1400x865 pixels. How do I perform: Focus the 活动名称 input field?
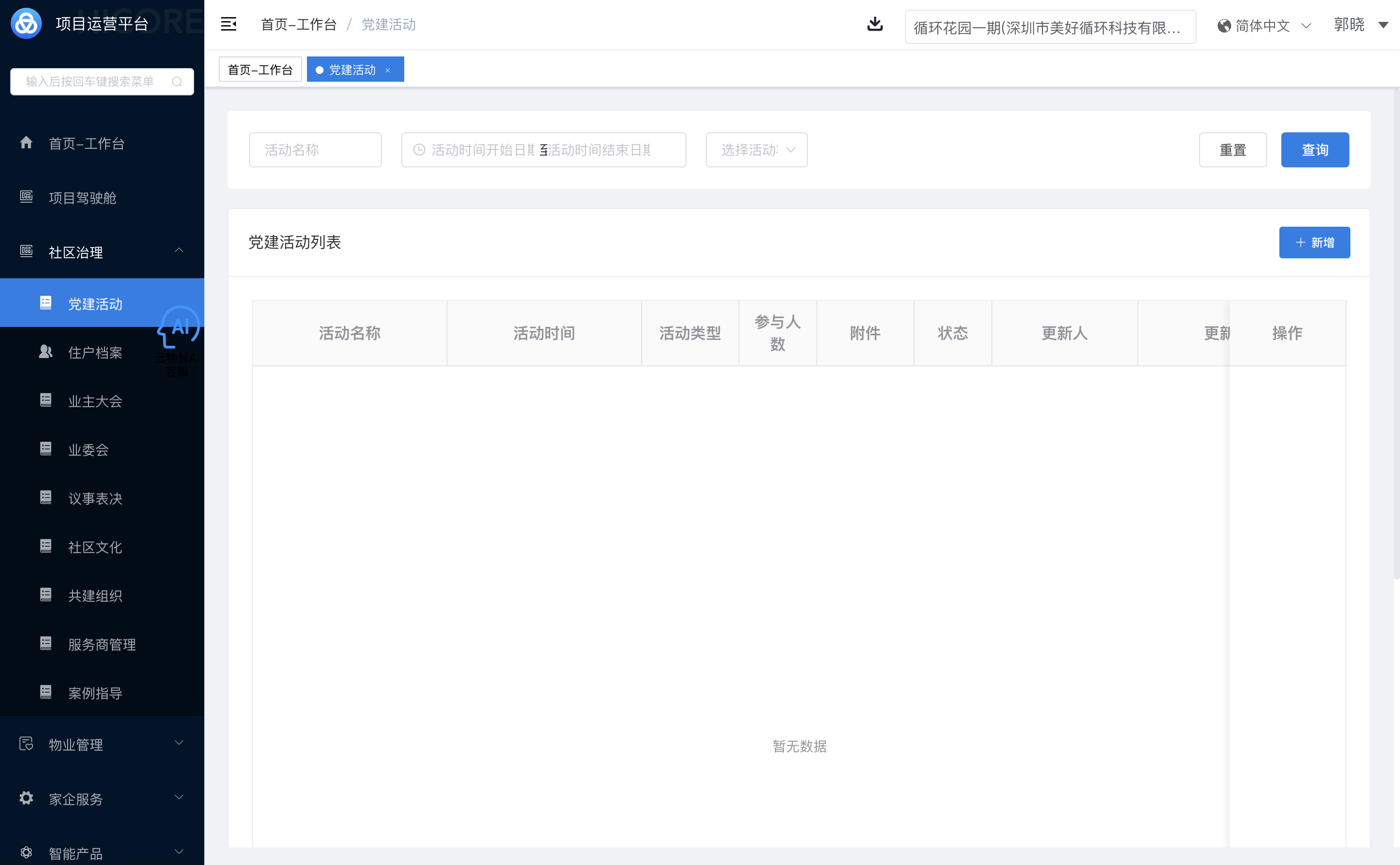click(x=315, y=150)
